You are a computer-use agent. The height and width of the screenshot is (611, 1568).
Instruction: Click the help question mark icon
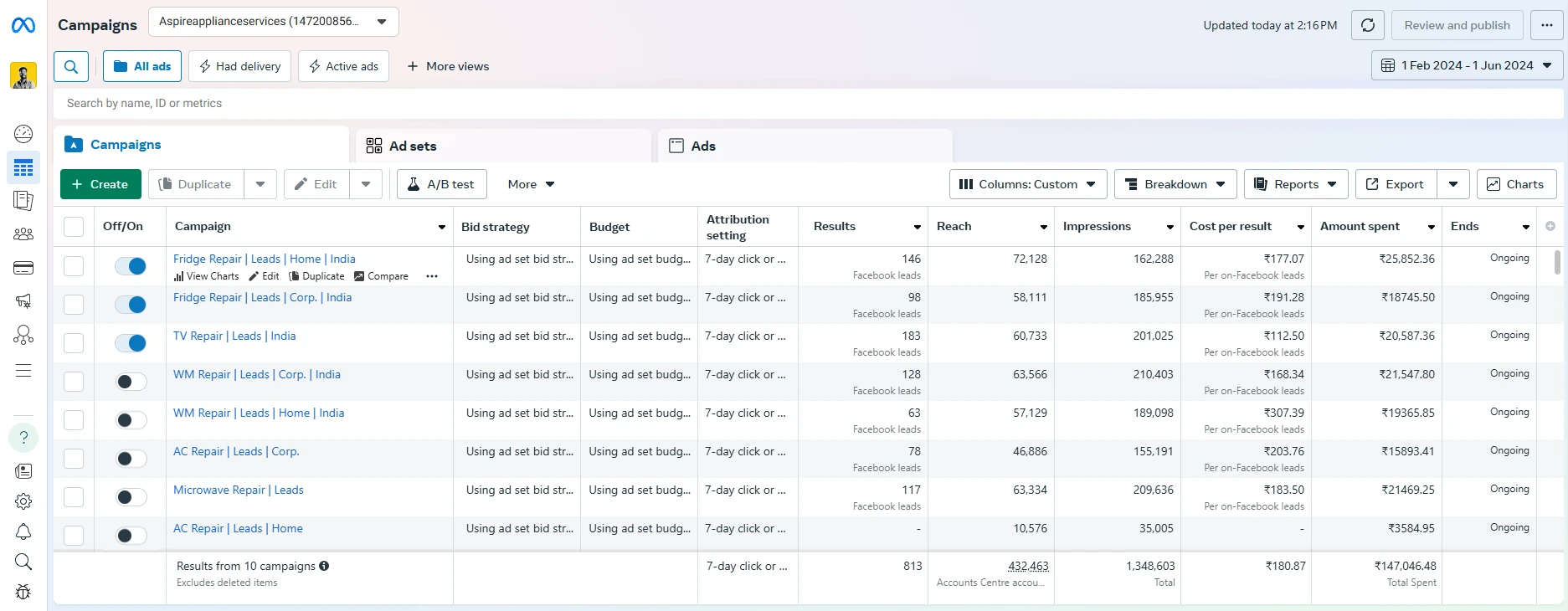coord(23,437)
